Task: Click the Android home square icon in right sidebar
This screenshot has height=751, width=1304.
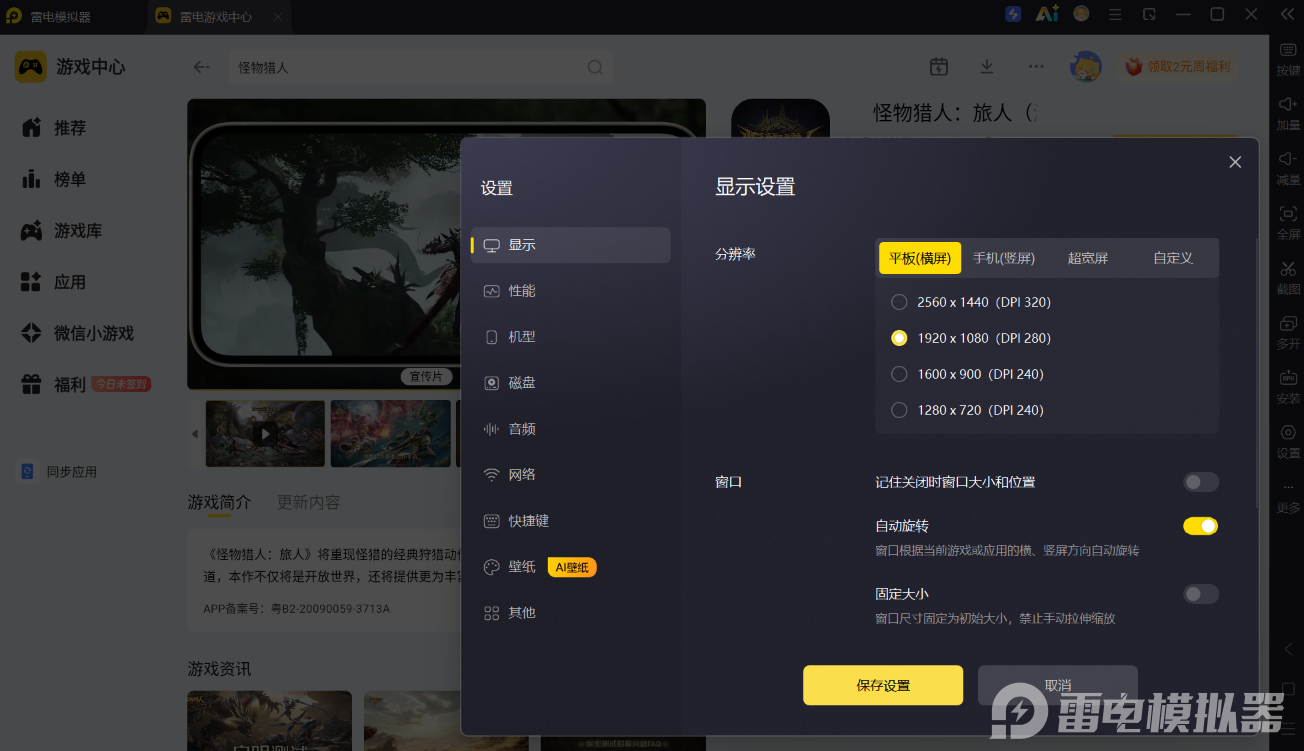Action: click(x=1288, y=689)
